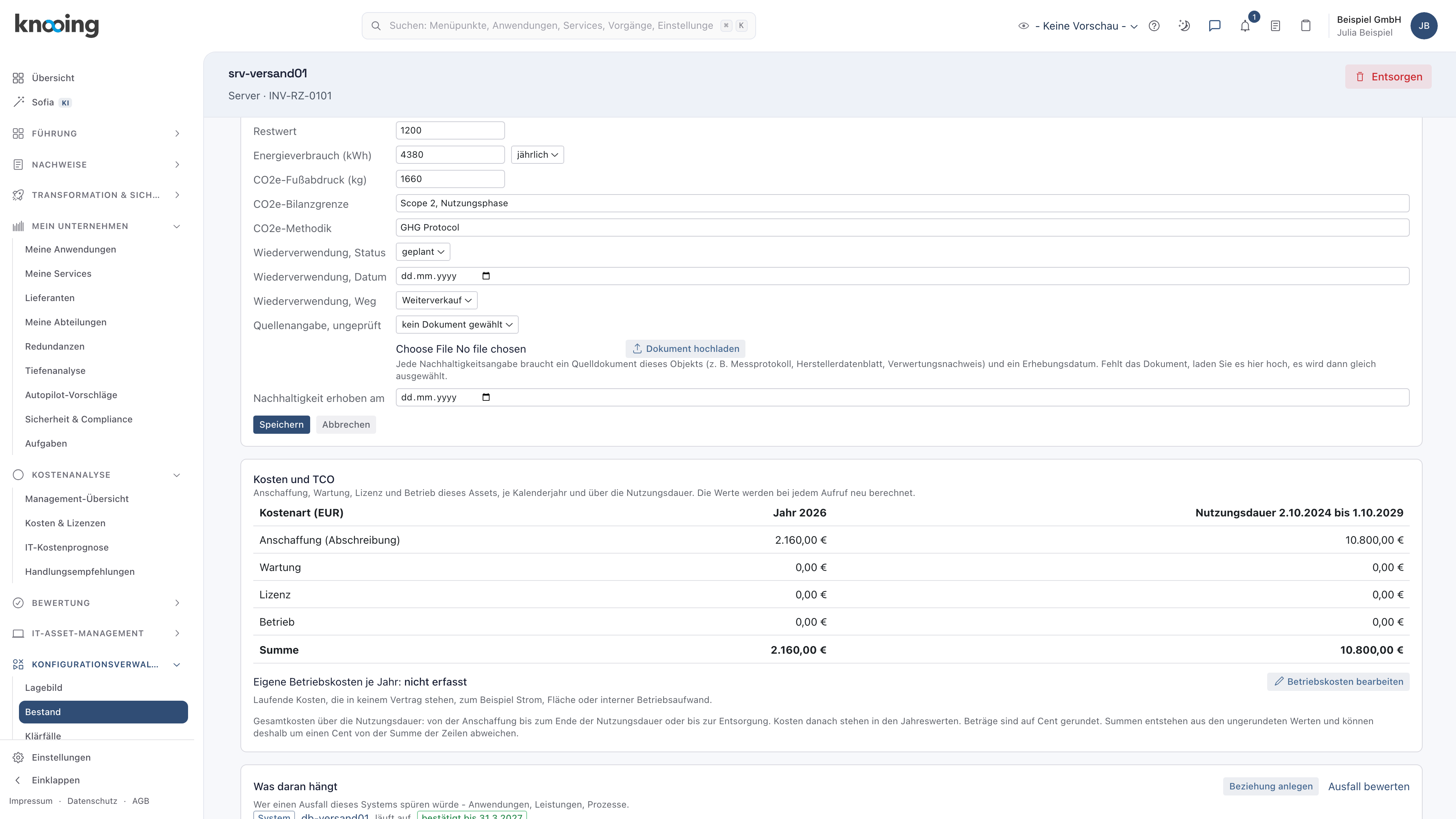Expand the IT-ASSET-MANAGEMENT section
1456x819 pixels.
coord(97,634)
